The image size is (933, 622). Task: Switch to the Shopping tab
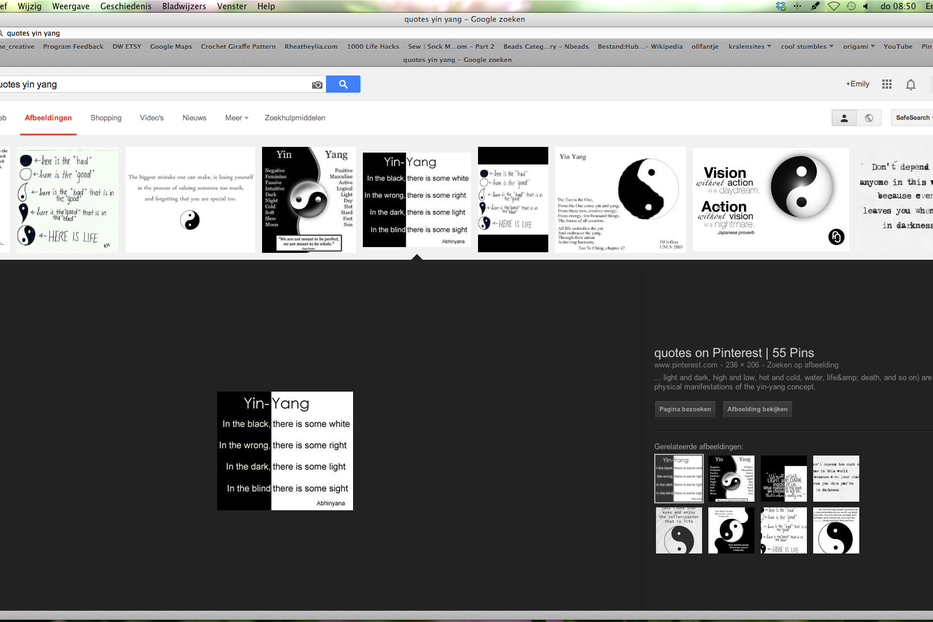coord(106,118)
